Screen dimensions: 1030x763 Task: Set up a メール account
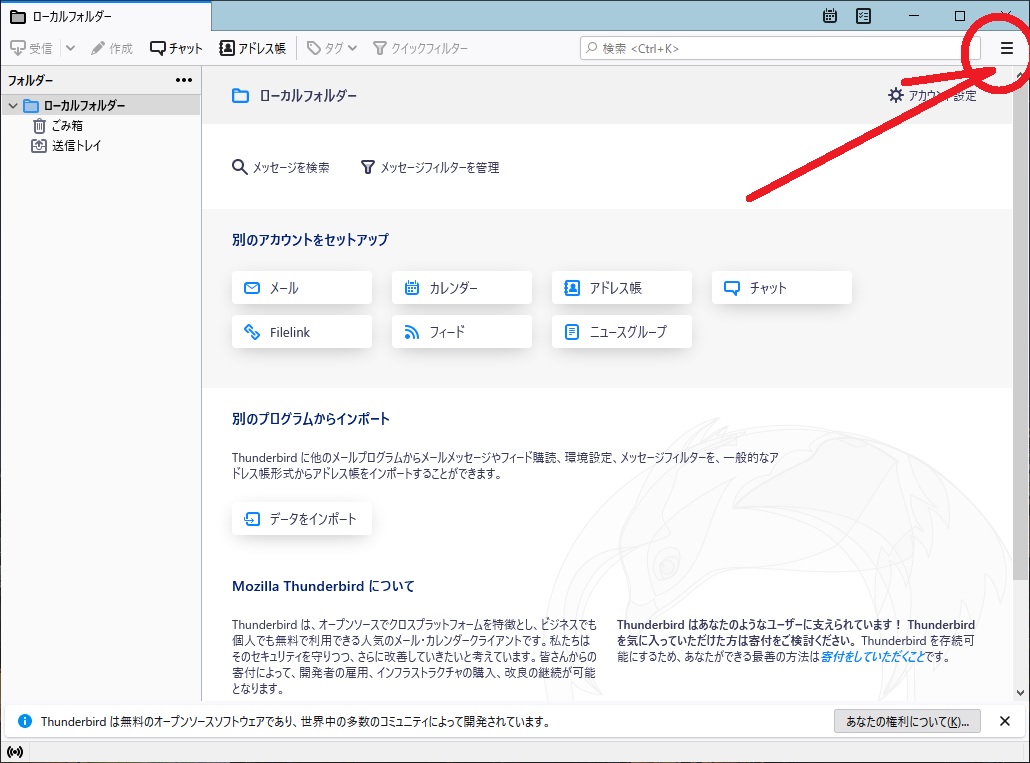pyautogui.click(x=302, y=288)
